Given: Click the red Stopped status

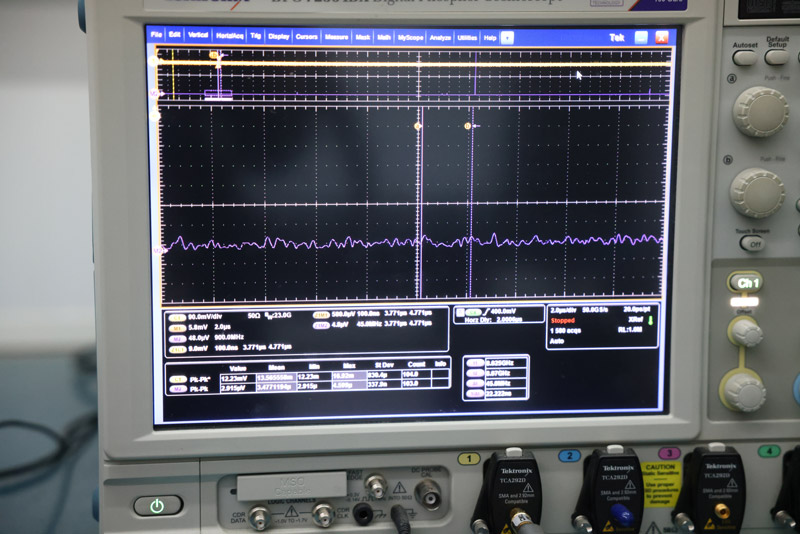Looking at the screenshot, I should (x=563, y=320).
